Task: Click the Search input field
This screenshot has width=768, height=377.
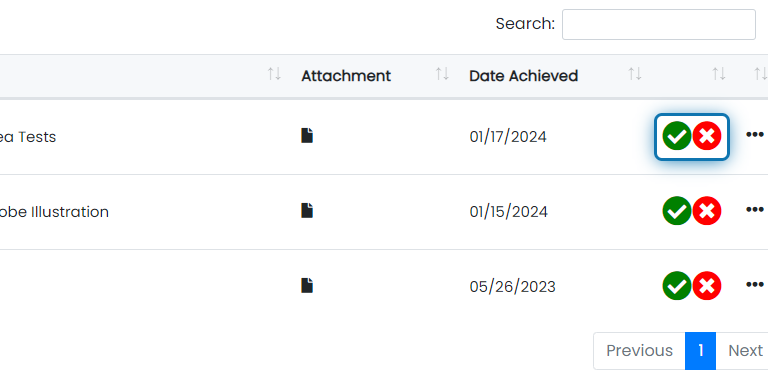Action: [x=659, y=24]
